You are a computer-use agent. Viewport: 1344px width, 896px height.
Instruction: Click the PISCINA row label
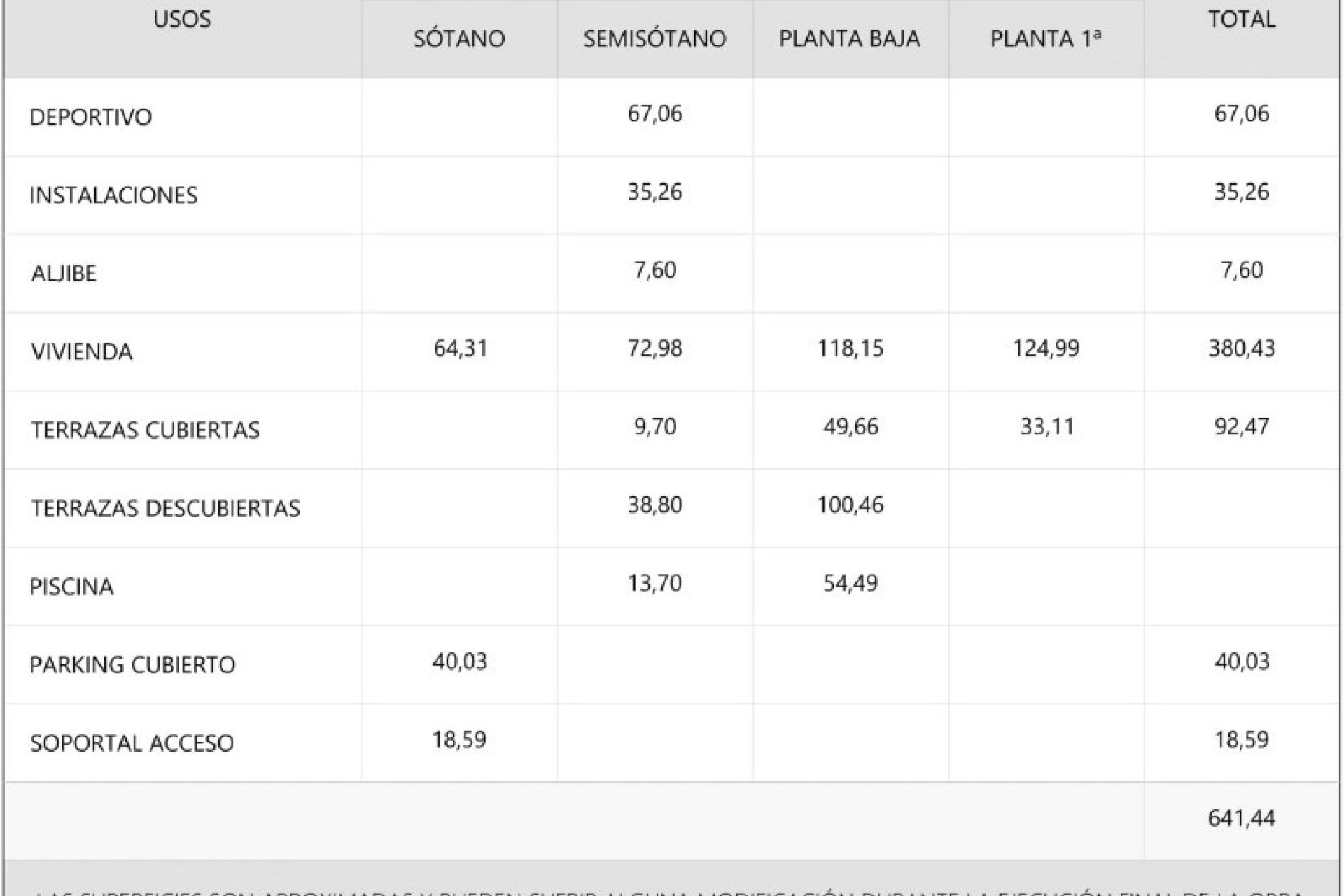(71, 587)
